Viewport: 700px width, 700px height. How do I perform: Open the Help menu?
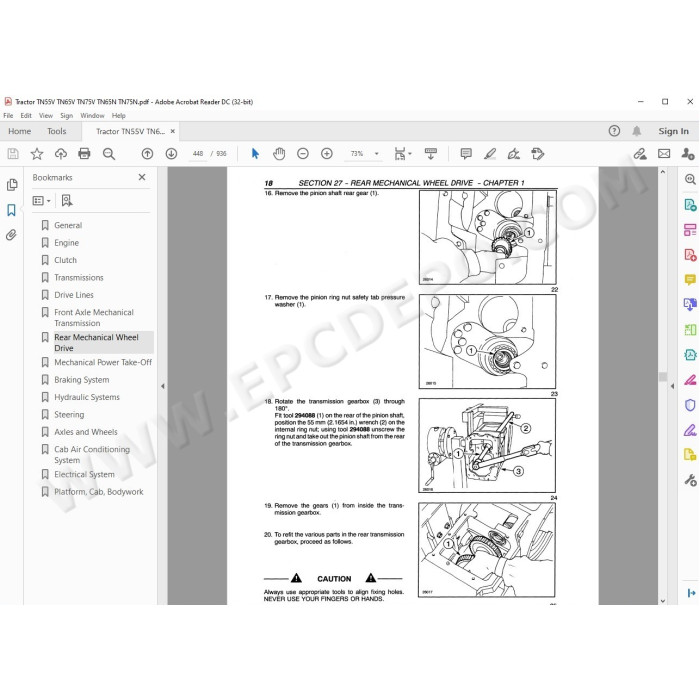(118, 116)
